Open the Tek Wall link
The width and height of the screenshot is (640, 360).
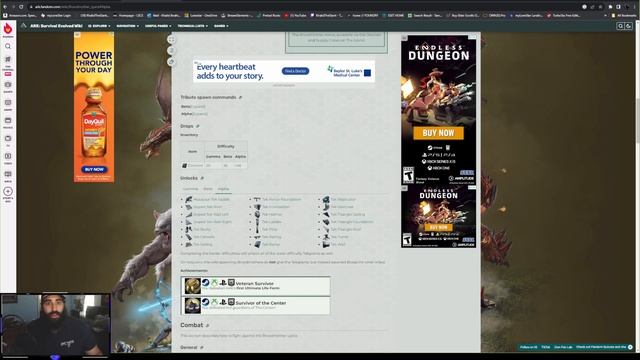coord(338,244)
